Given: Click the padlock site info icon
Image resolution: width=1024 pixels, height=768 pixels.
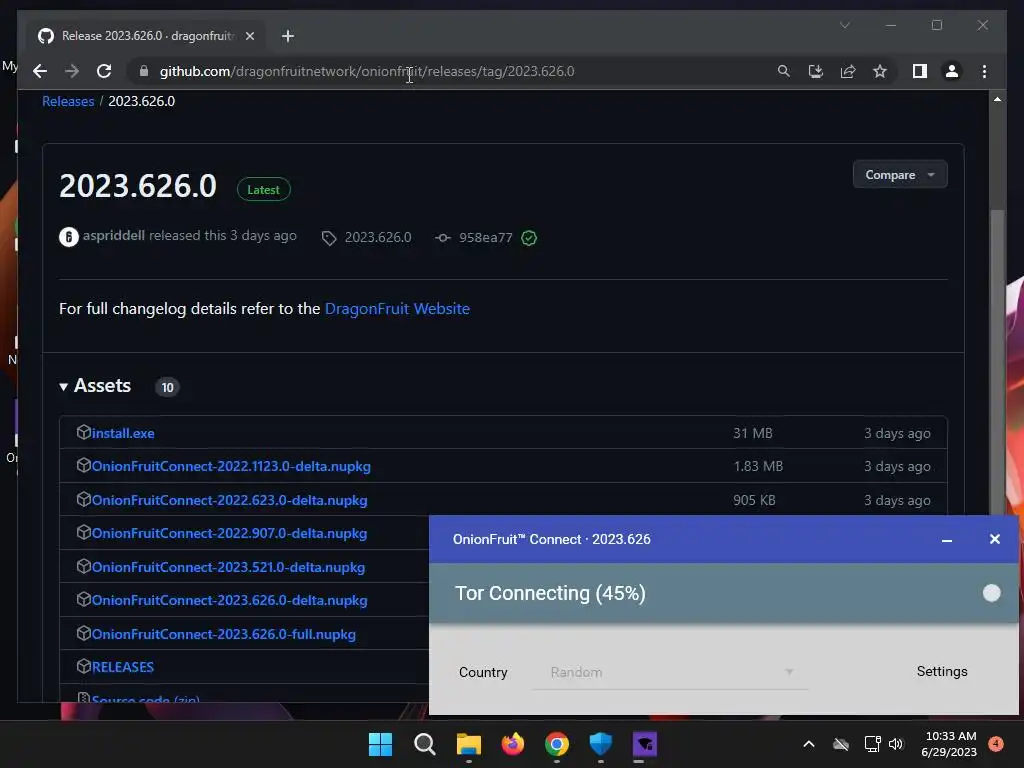Looking at the screenshot, I should (x=144, y=71).
